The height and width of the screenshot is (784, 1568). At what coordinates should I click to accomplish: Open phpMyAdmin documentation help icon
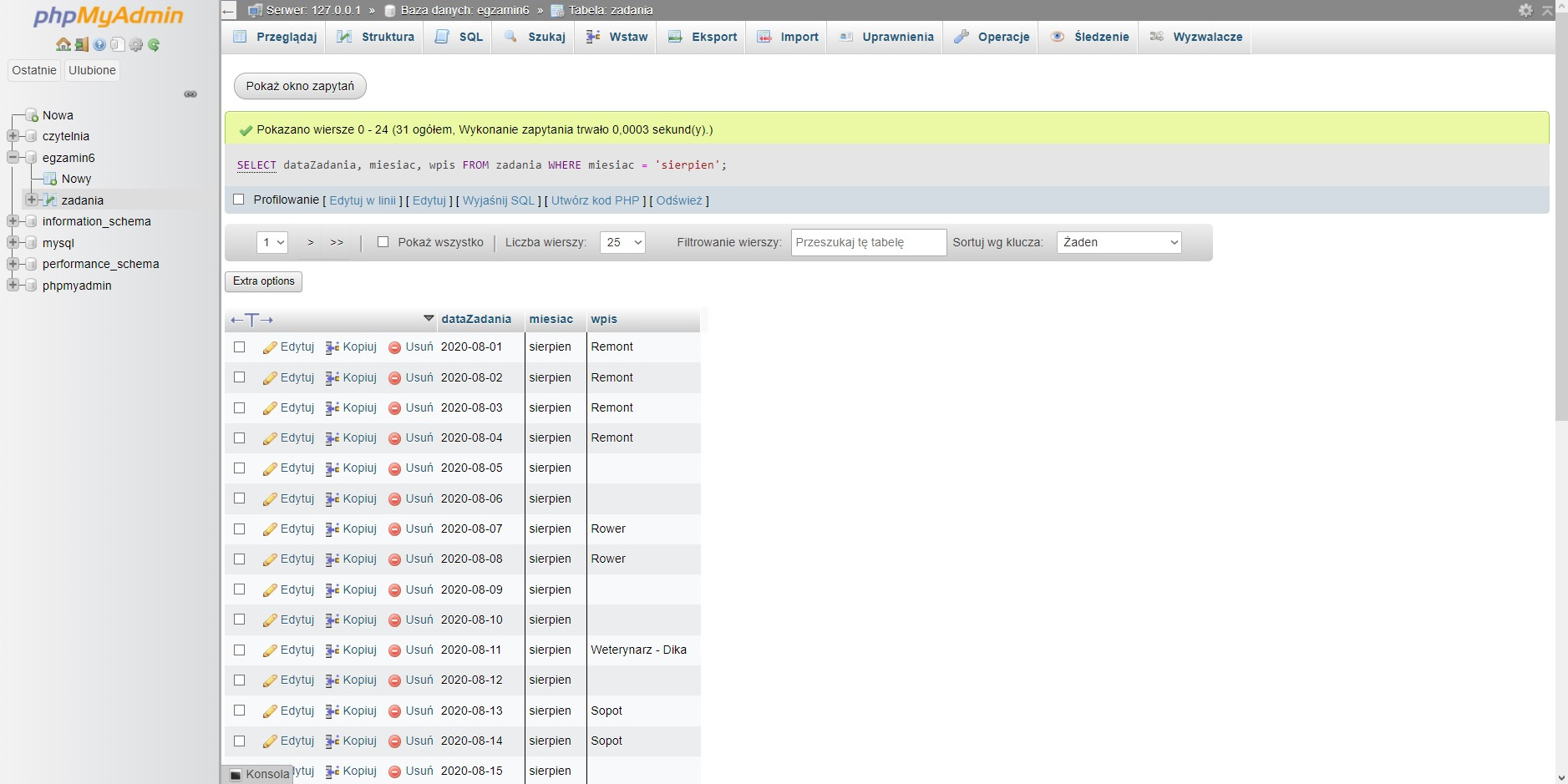[x=99, y=45]
